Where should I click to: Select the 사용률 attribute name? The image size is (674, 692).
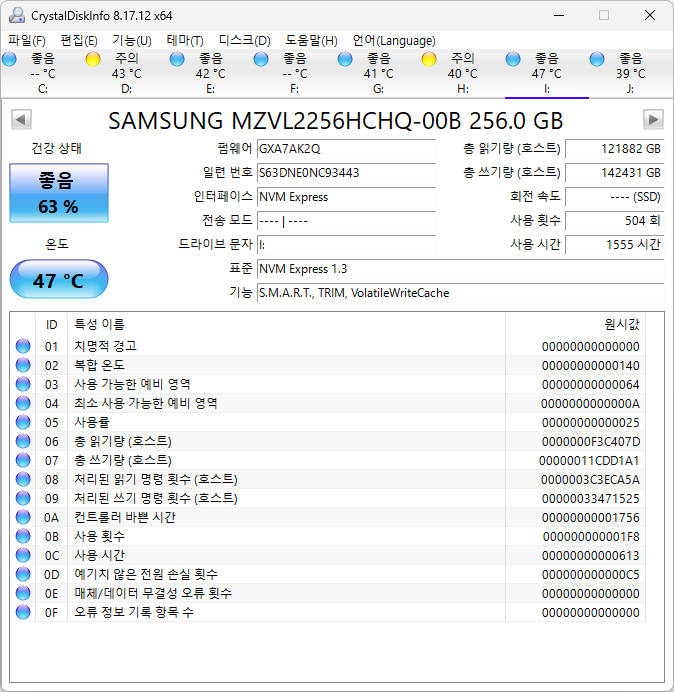click(x=92, y=422)
